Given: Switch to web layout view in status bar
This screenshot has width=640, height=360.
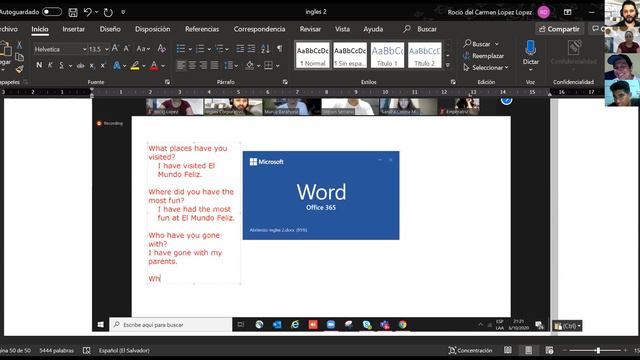Looking at the screenshot, I should point(549,350).
